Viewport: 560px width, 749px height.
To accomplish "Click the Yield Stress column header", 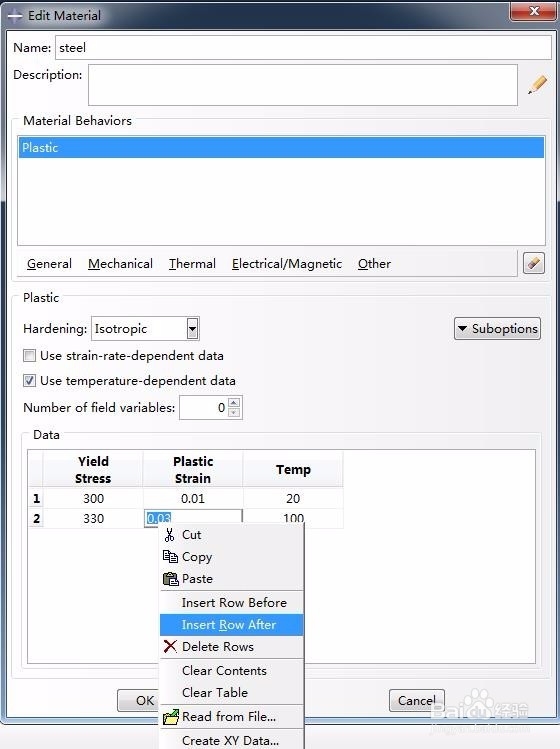I will pos(93,469).
